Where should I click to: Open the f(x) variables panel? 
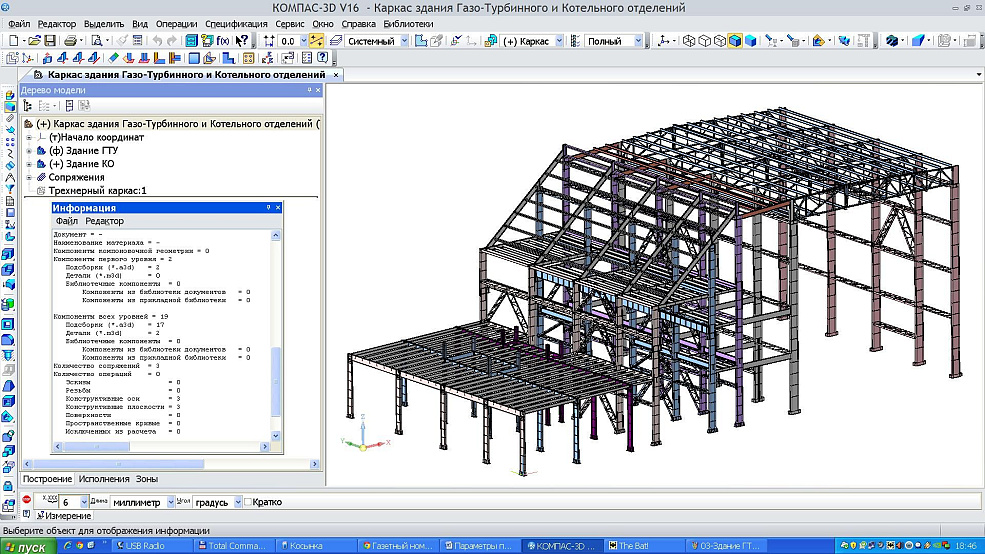[222, 41]
